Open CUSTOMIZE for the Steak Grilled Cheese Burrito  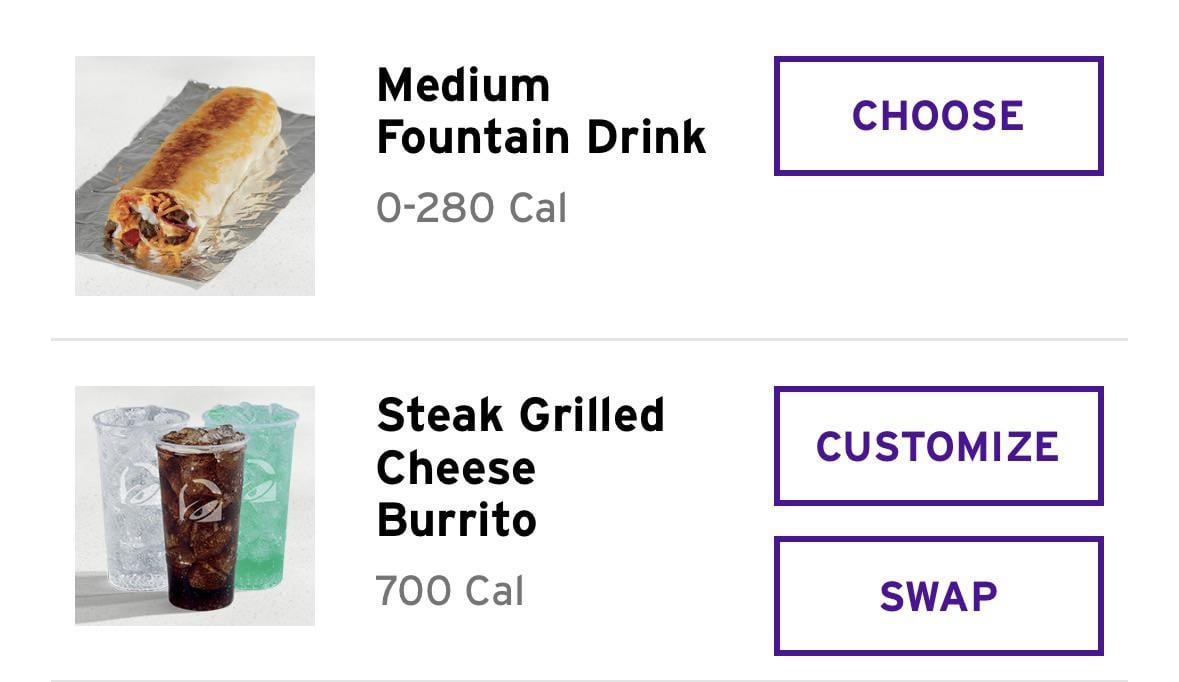tap(938, 446)
